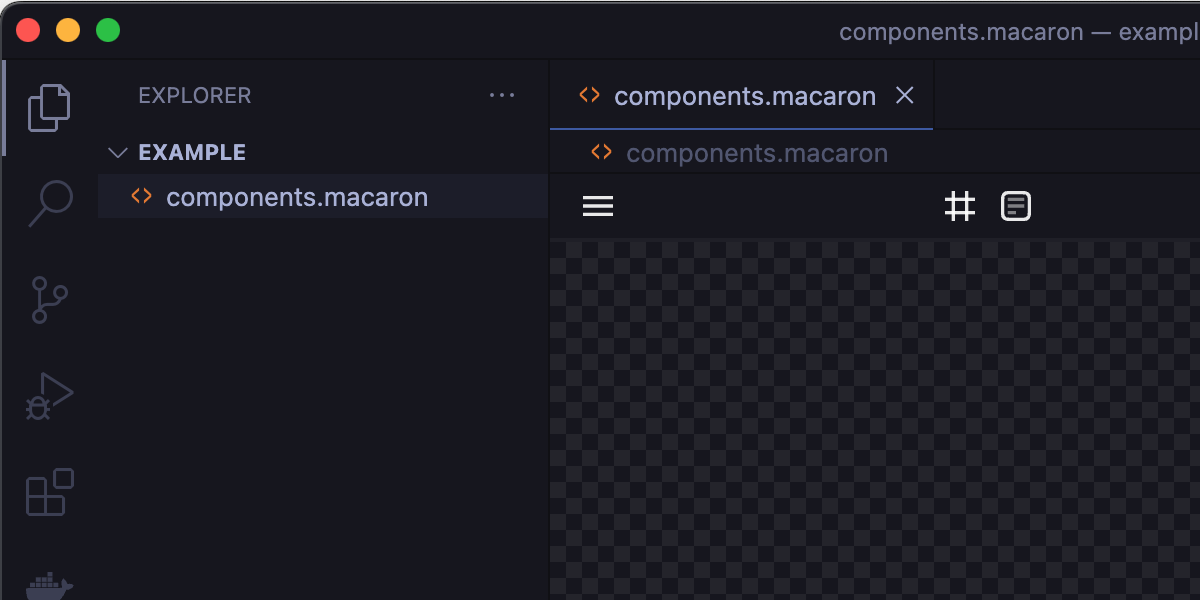Viewport: 1200px width, 600px height.
Task: Minimize the window with the yellow button
Action: [68, 31]
